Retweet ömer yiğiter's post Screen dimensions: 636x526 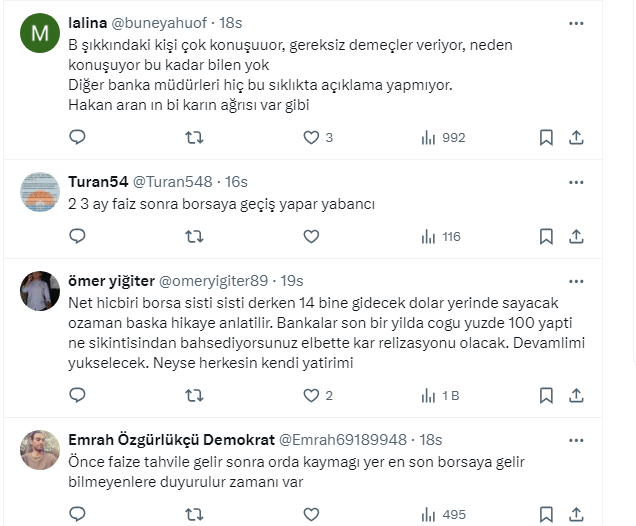click(195, 395)
